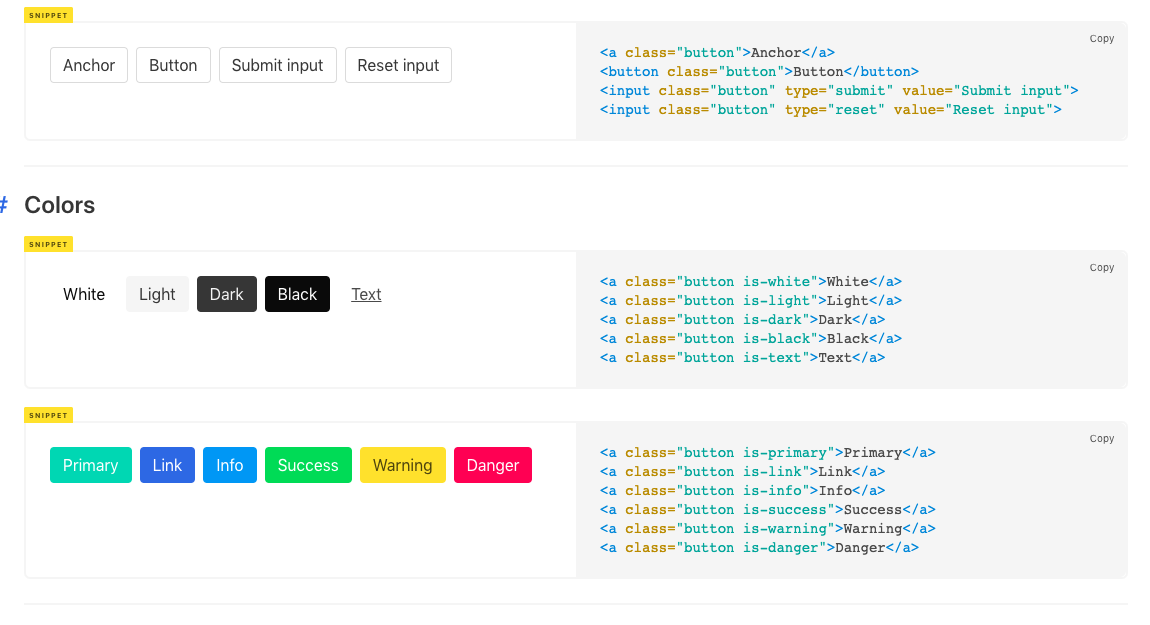This screenshot has height=625, width=1150.
Task: Click the green Success button
Action: (x=308, y=465)
